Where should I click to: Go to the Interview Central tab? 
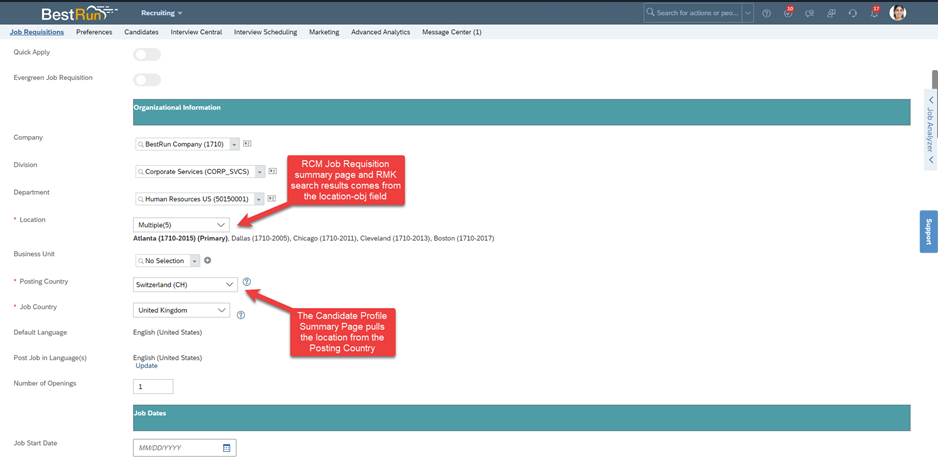click(x=196, y=32)
